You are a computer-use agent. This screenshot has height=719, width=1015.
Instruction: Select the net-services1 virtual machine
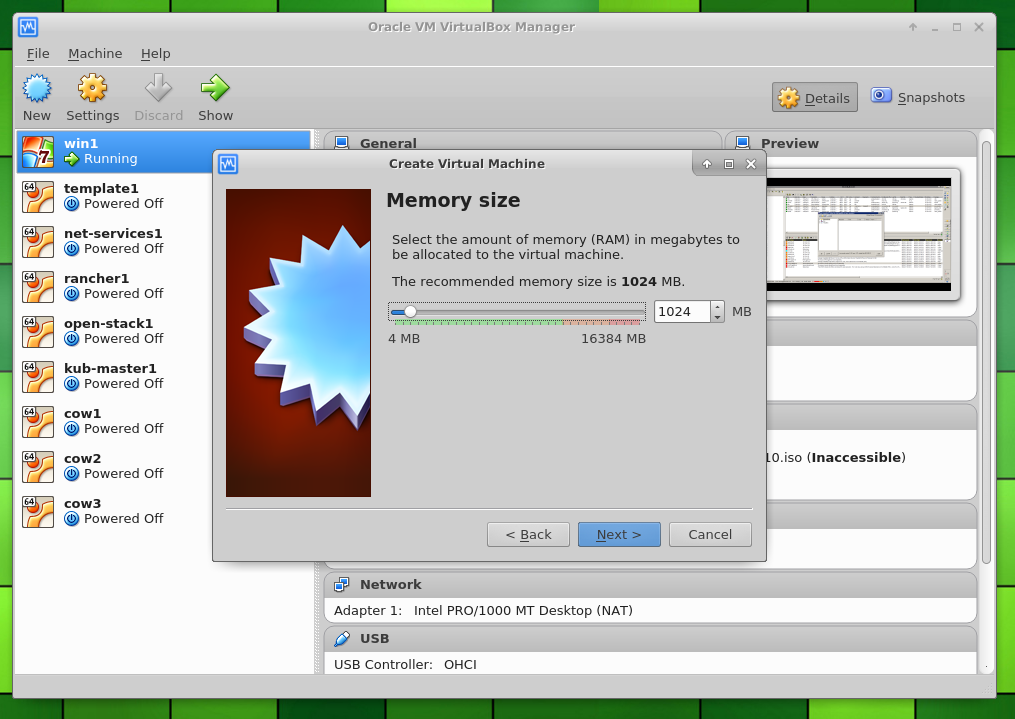point(164,242)
